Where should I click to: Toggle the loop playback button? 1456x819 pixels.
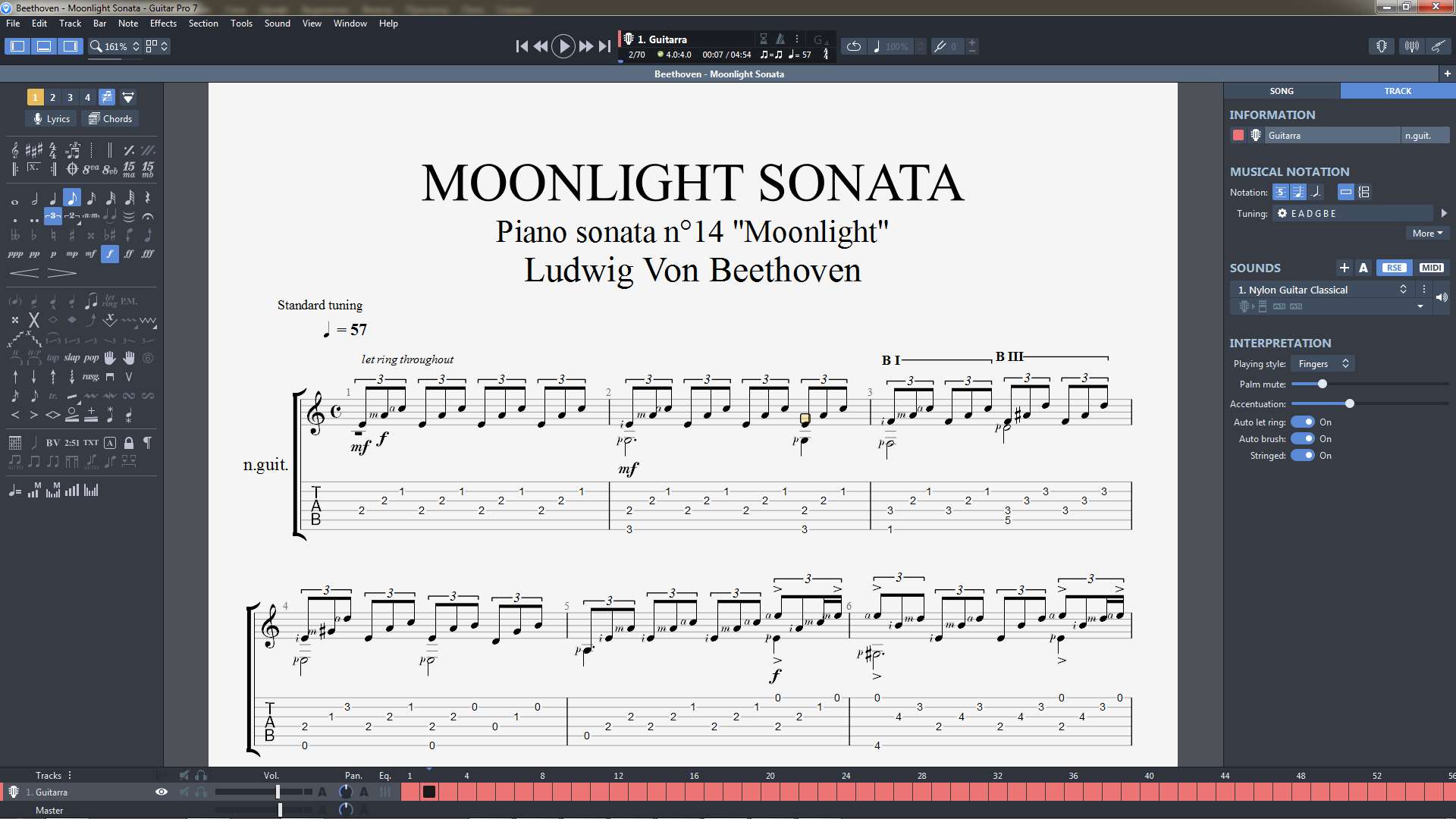pyautogui.click(x=853, y=46)
